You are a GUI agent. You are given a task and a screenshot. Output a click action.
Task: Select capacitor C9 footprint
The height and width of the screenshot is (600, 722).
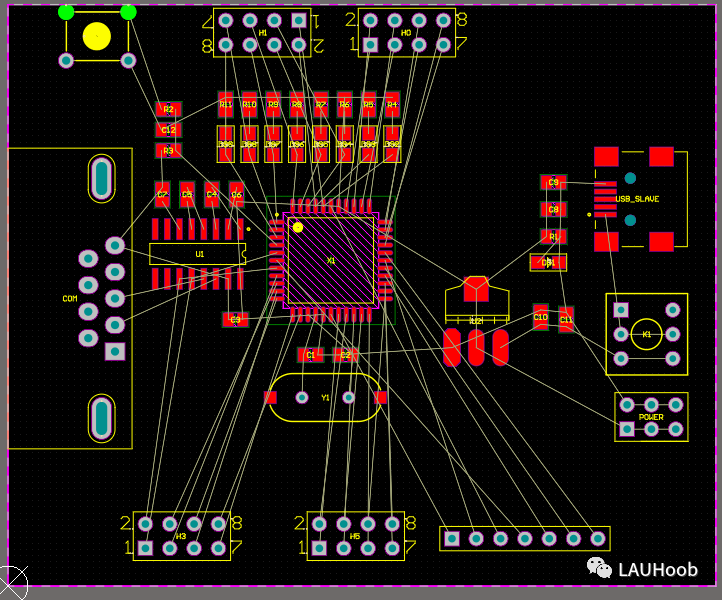click(553, 182)
